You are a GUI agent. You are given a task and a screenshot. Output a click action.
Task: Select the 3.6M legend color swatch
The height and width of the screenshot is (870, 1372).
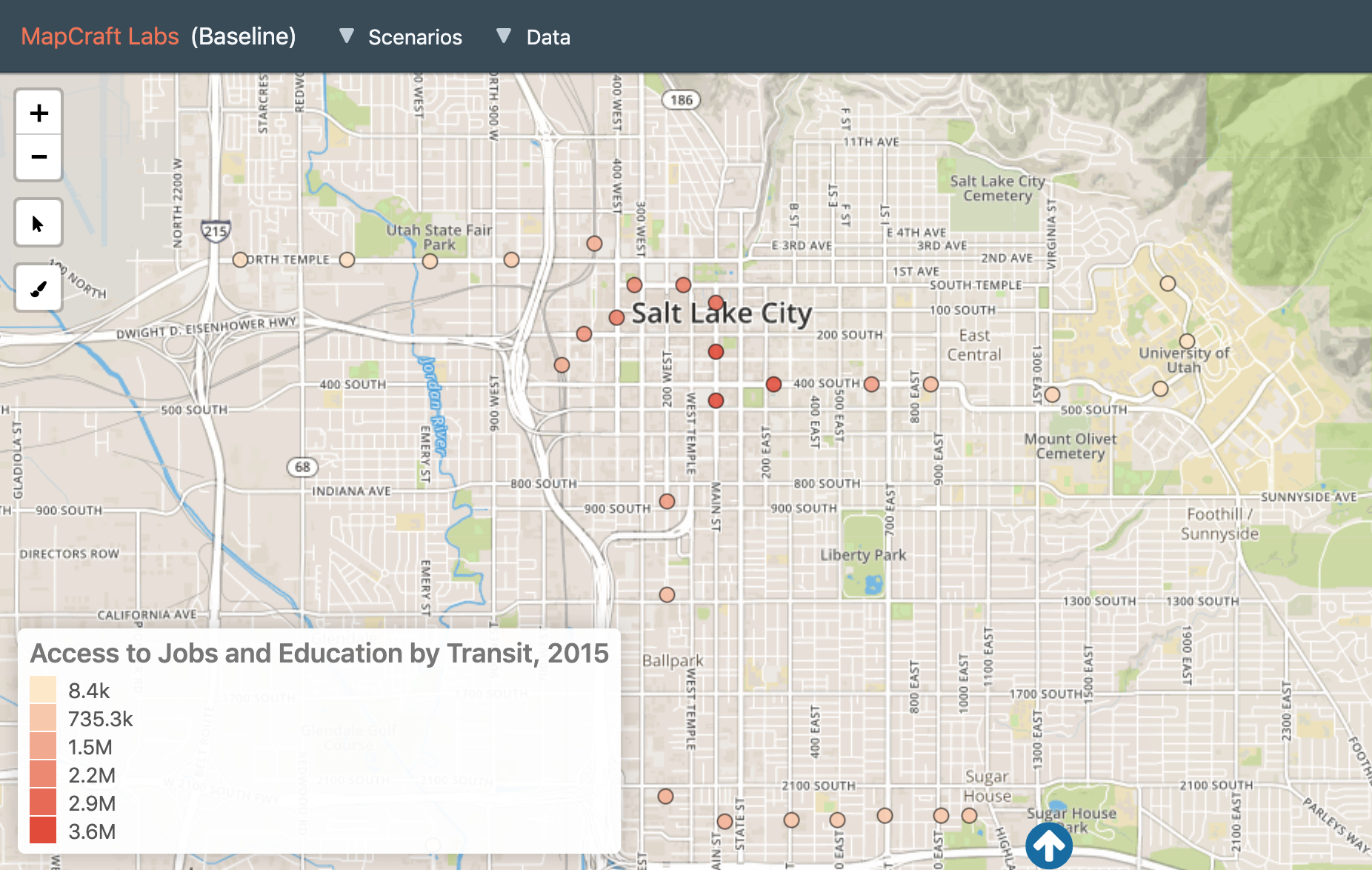click(43, 831)
